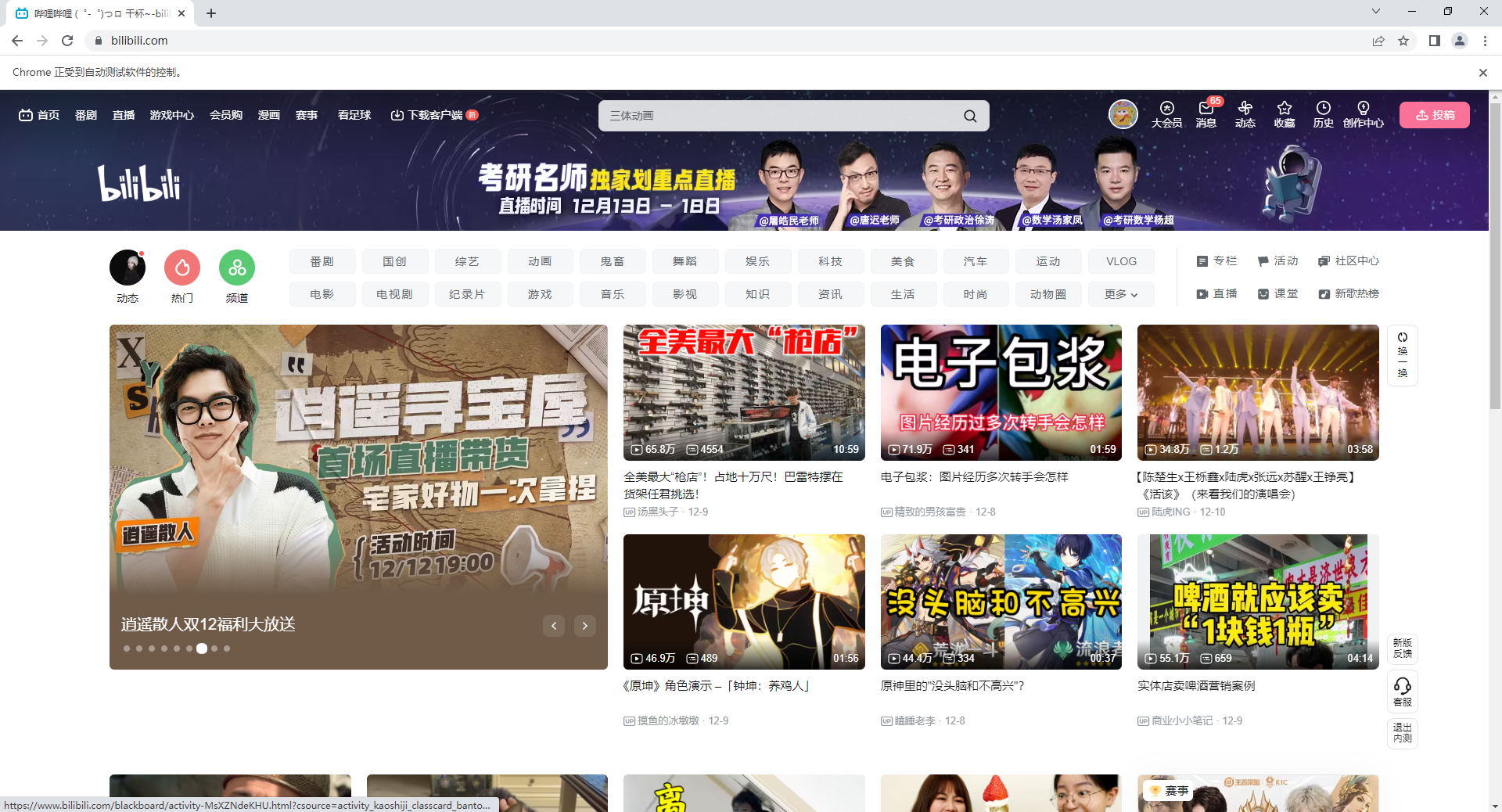Select the active white carousel indicator dot

(202, 649)
